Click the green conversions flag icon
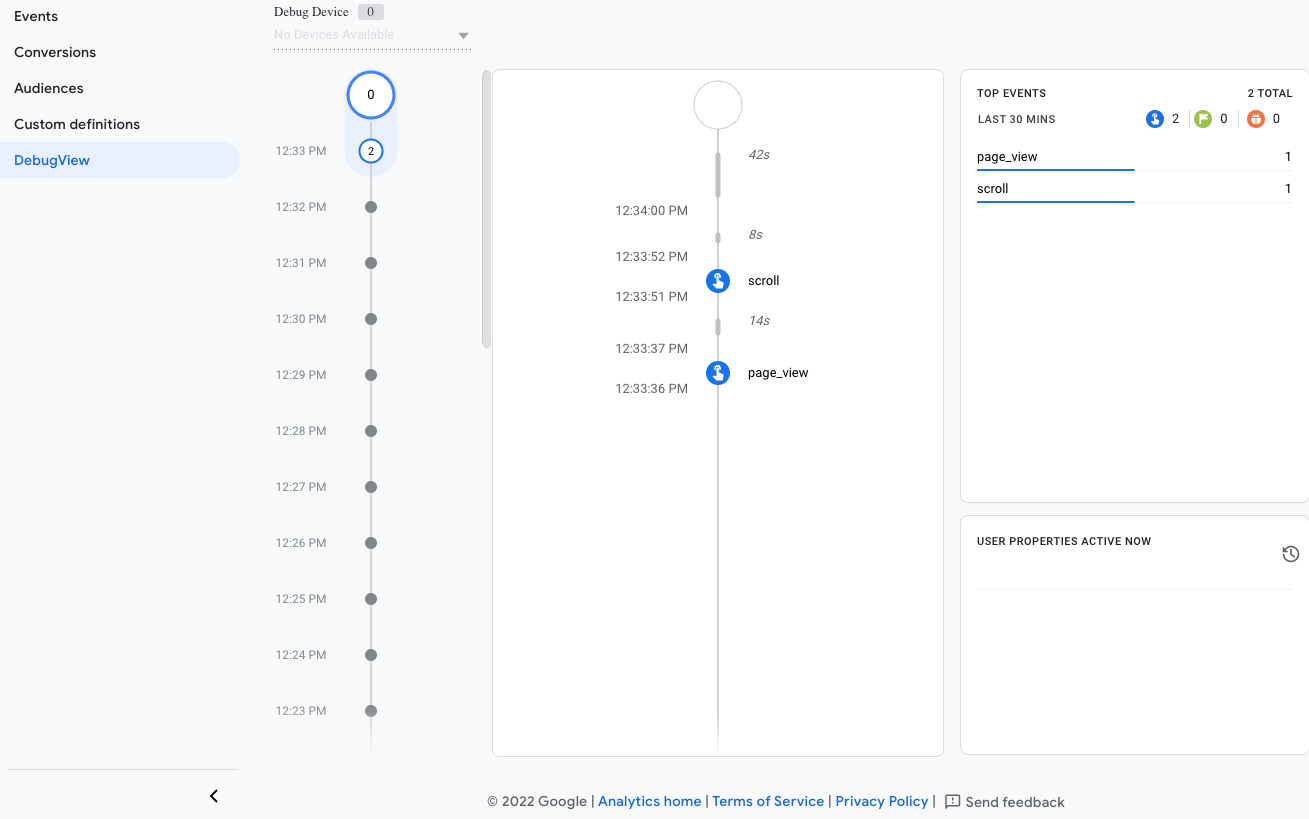The height and width of the screenshot is (819, 1309). click(1203, 119)
